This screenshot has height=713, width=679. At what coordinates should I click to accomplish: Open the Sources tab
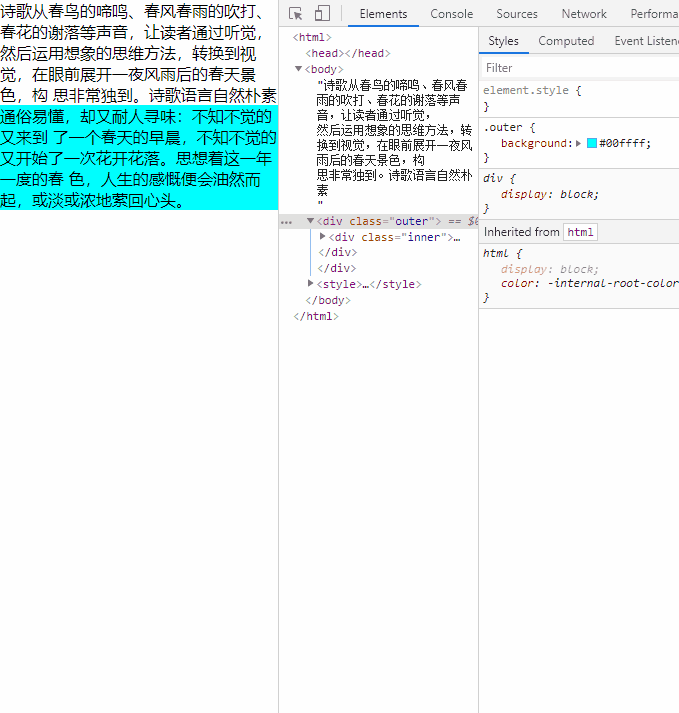click(517, 14)
